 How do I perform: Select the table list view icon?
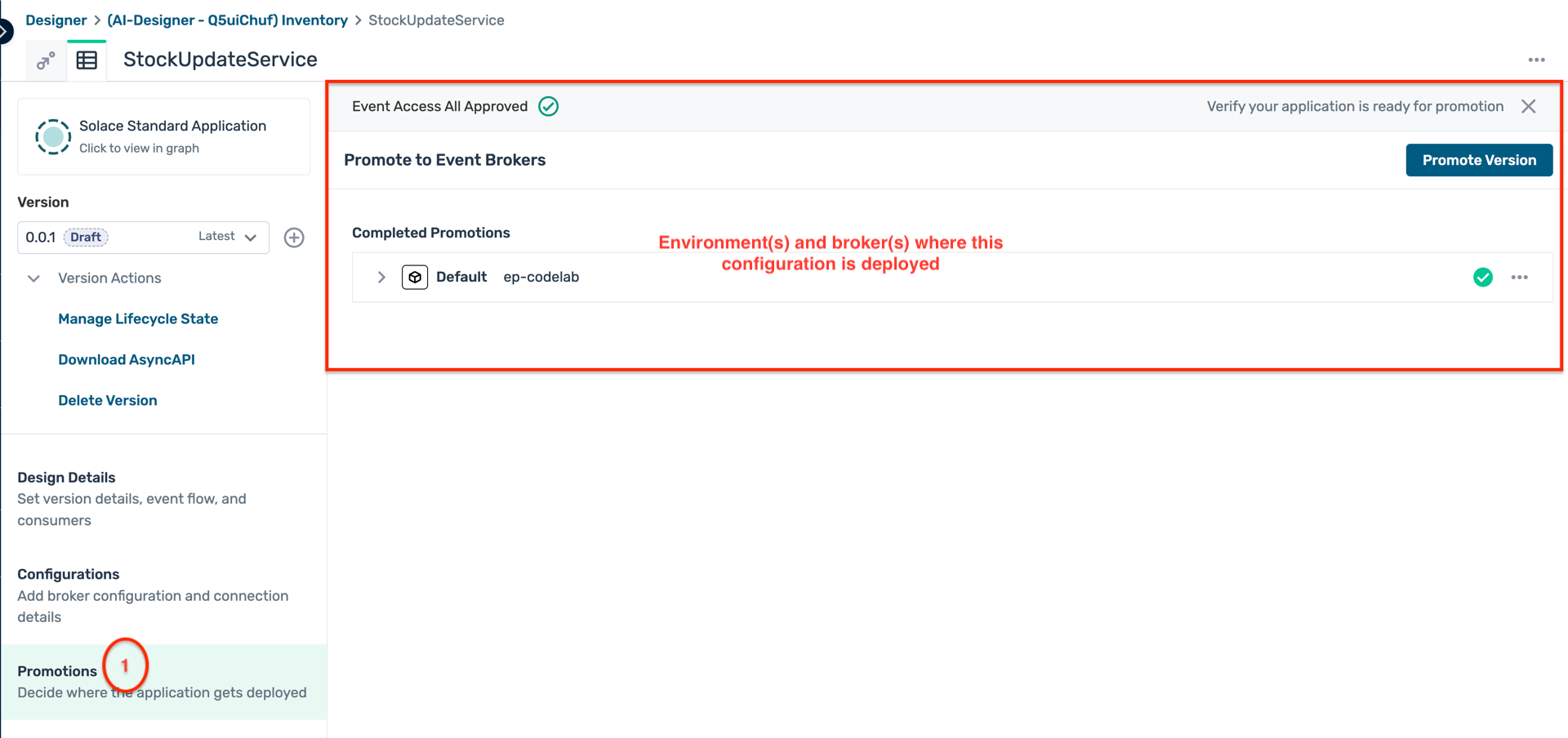click(x=87, y=60)
